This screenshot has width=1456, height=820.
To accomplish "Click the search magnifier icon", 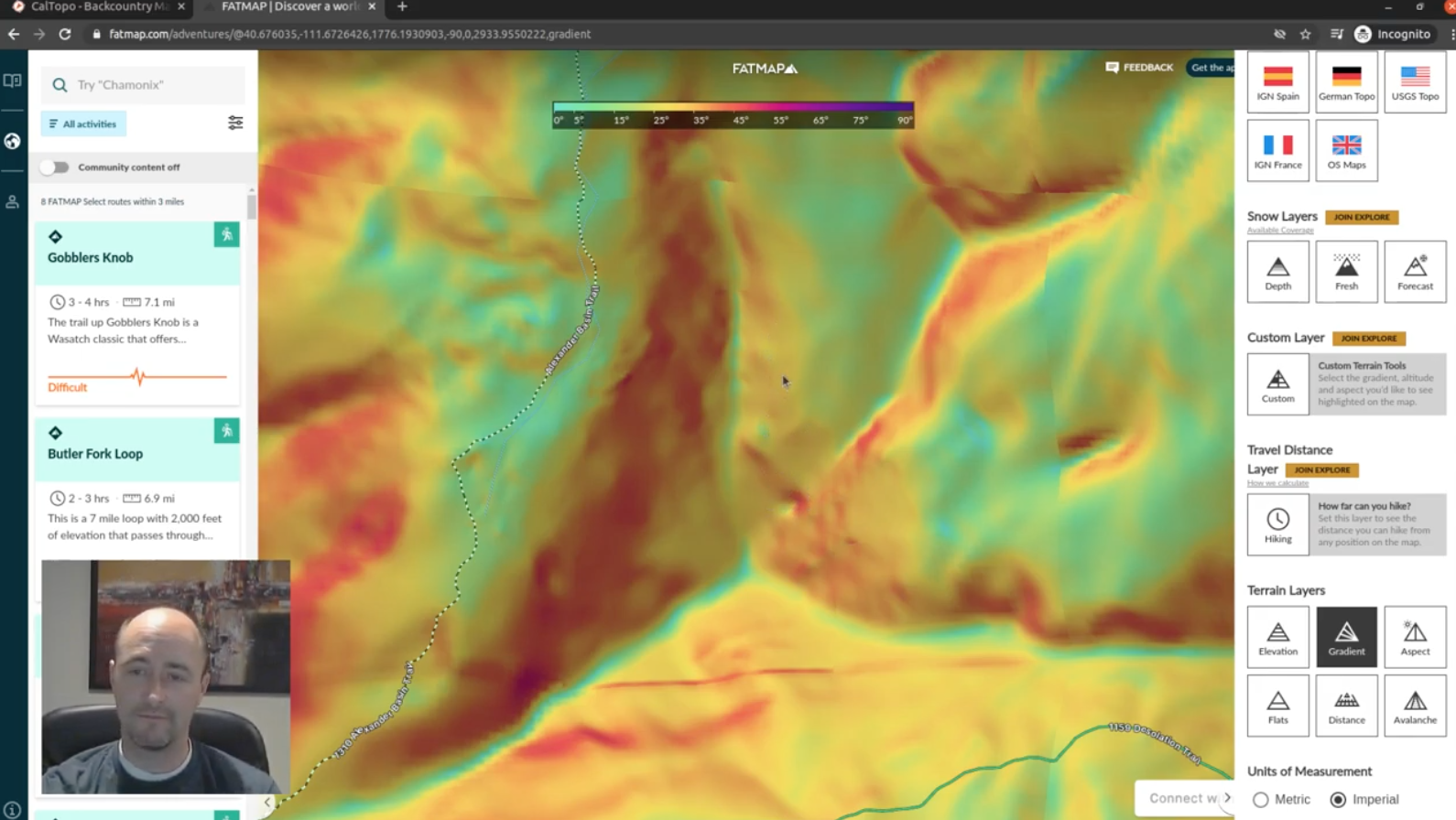I will click(60, 85).
